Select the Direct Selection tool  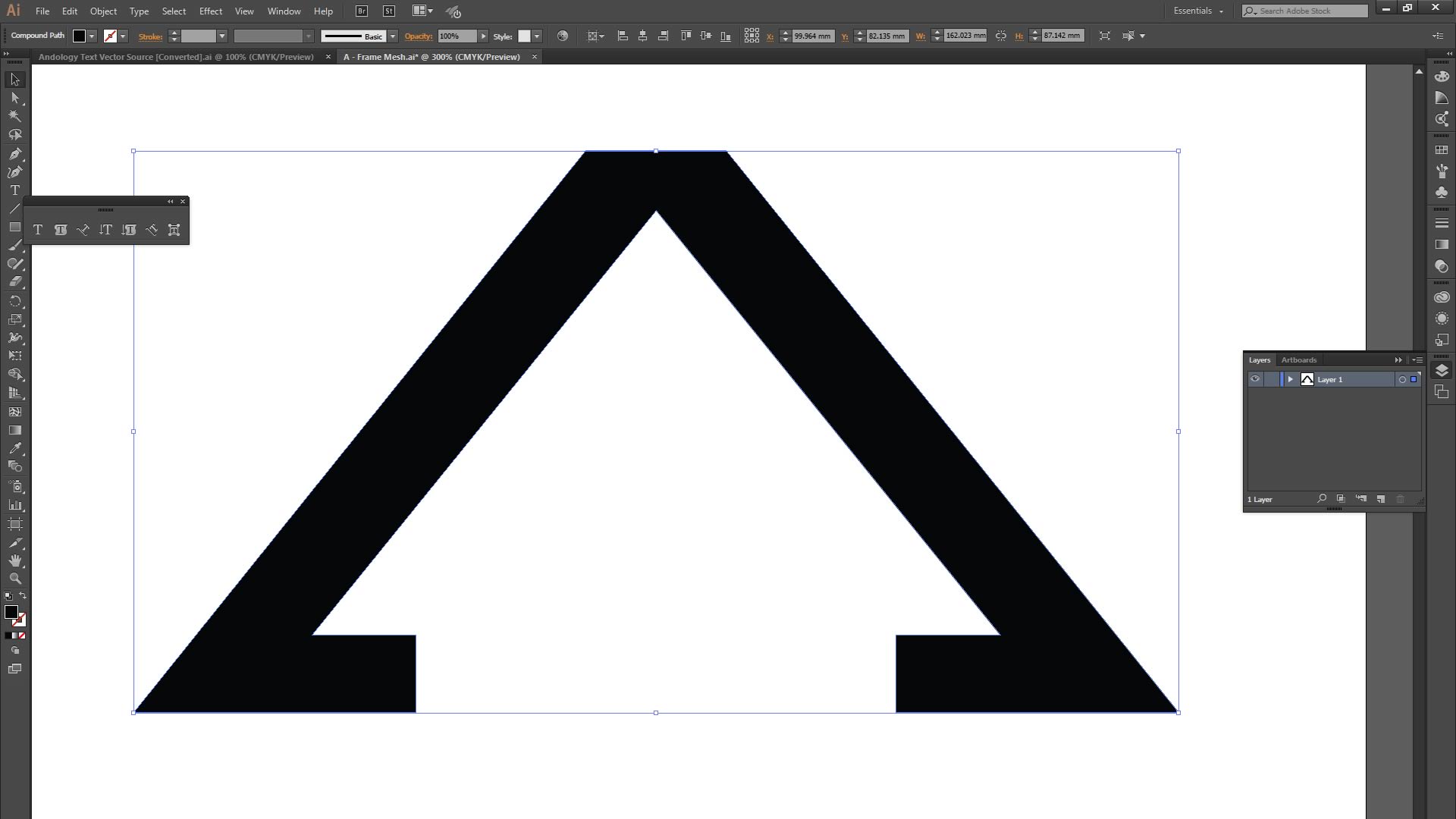point(14,98)
